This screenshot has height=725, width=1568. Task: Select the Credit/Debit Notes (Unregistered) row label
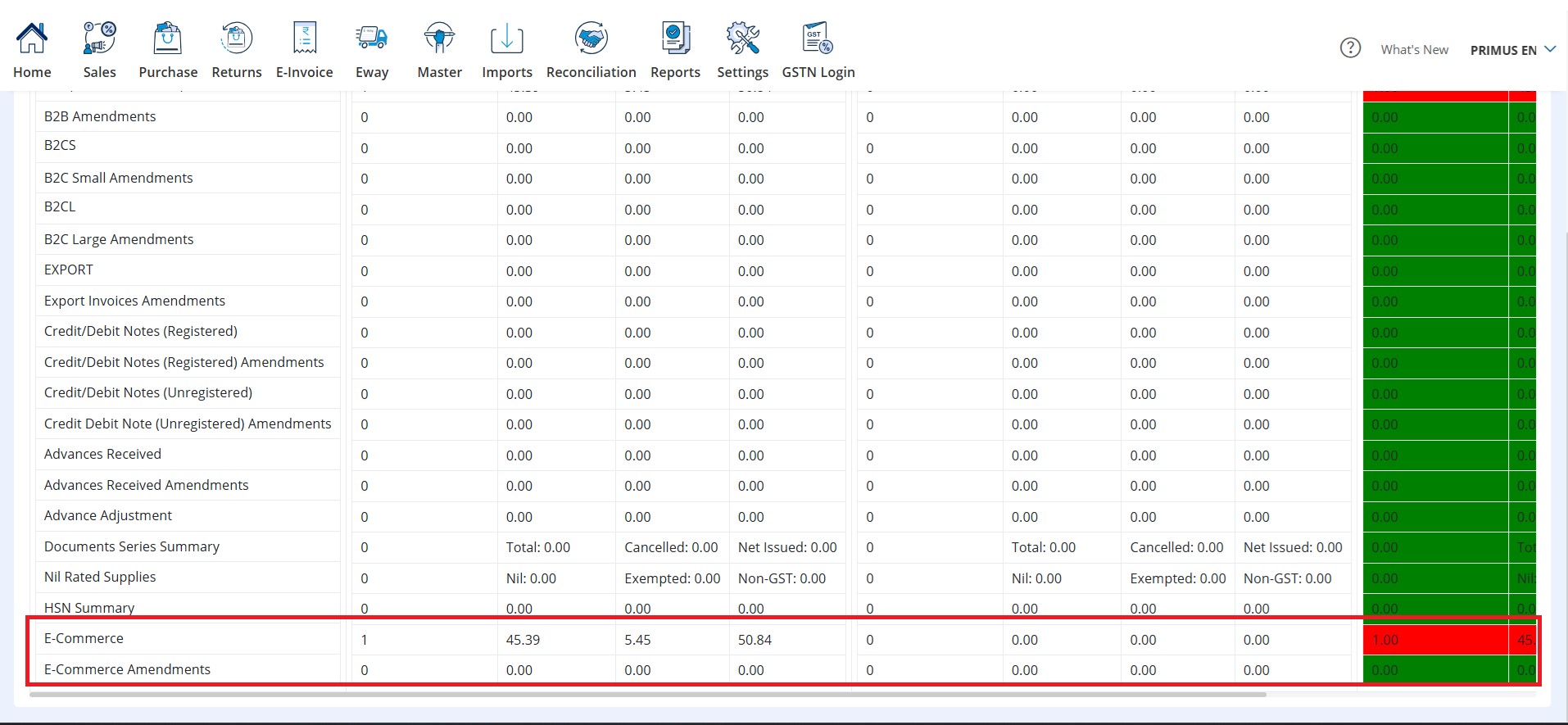pos(148,392)
